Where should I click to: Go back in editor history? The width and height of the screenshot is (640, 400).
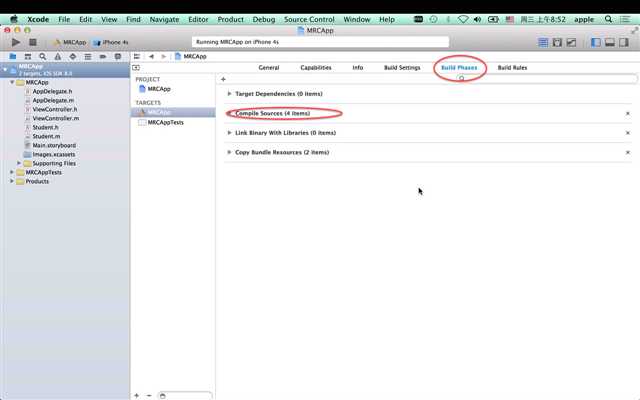[x=151, y=56]
